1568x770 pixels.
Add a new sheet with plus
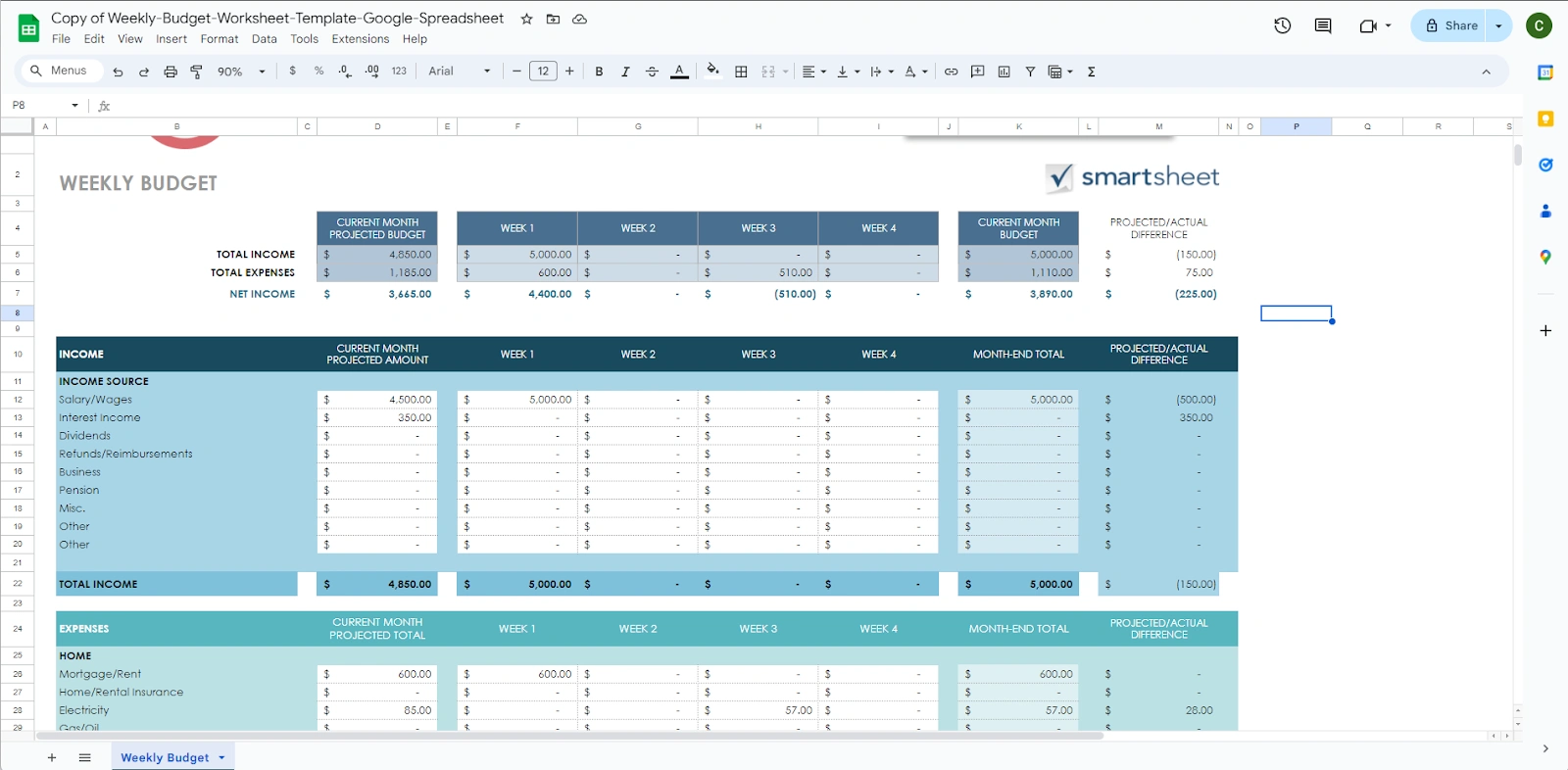[x=52, y=757]
